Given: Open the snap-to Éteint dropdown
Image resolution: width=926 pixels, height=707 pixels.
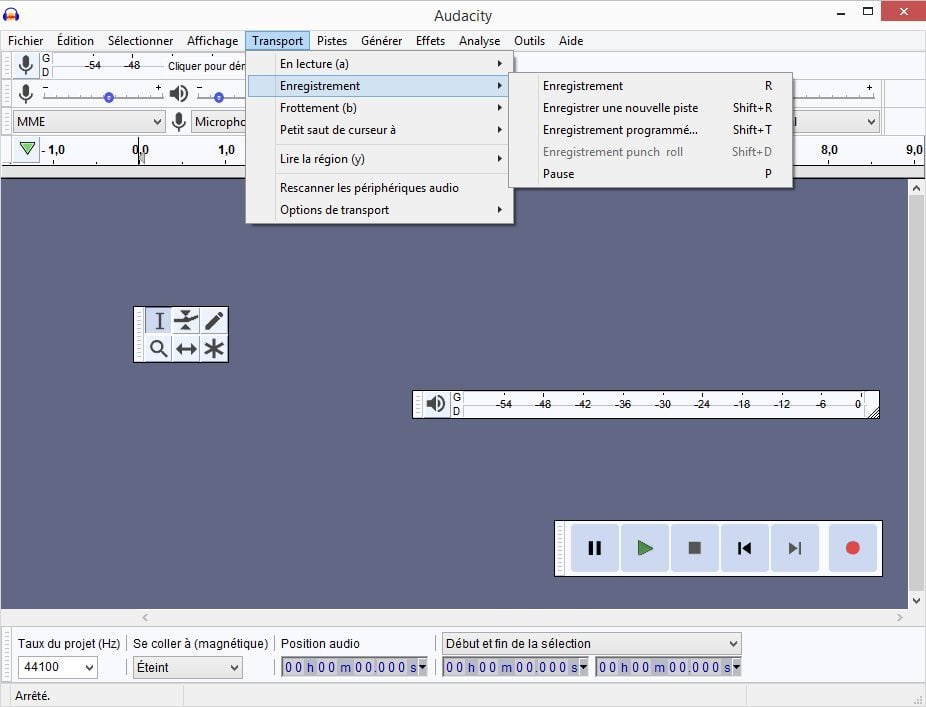Looking at the screenshot, I should [187, 667].
